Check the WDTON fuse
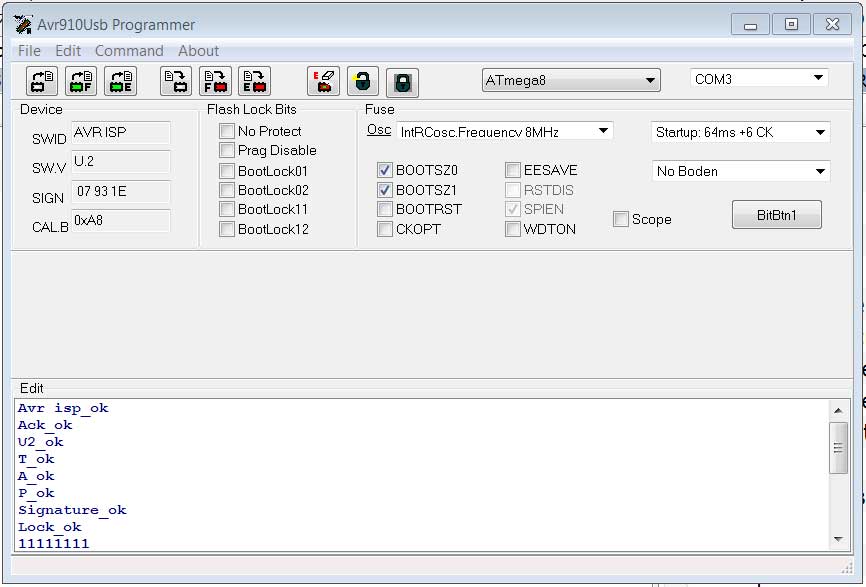Screen dimensions: 866x587 click(513, 229)
